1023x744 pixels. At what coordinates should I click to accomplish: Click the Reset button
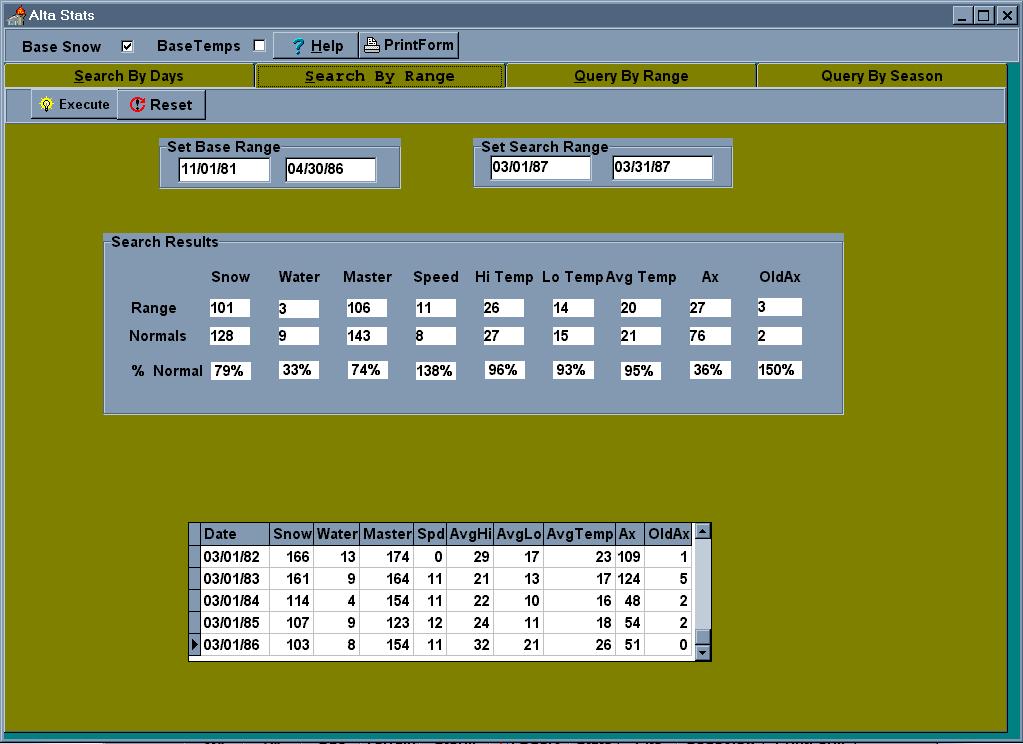[161, 104]
